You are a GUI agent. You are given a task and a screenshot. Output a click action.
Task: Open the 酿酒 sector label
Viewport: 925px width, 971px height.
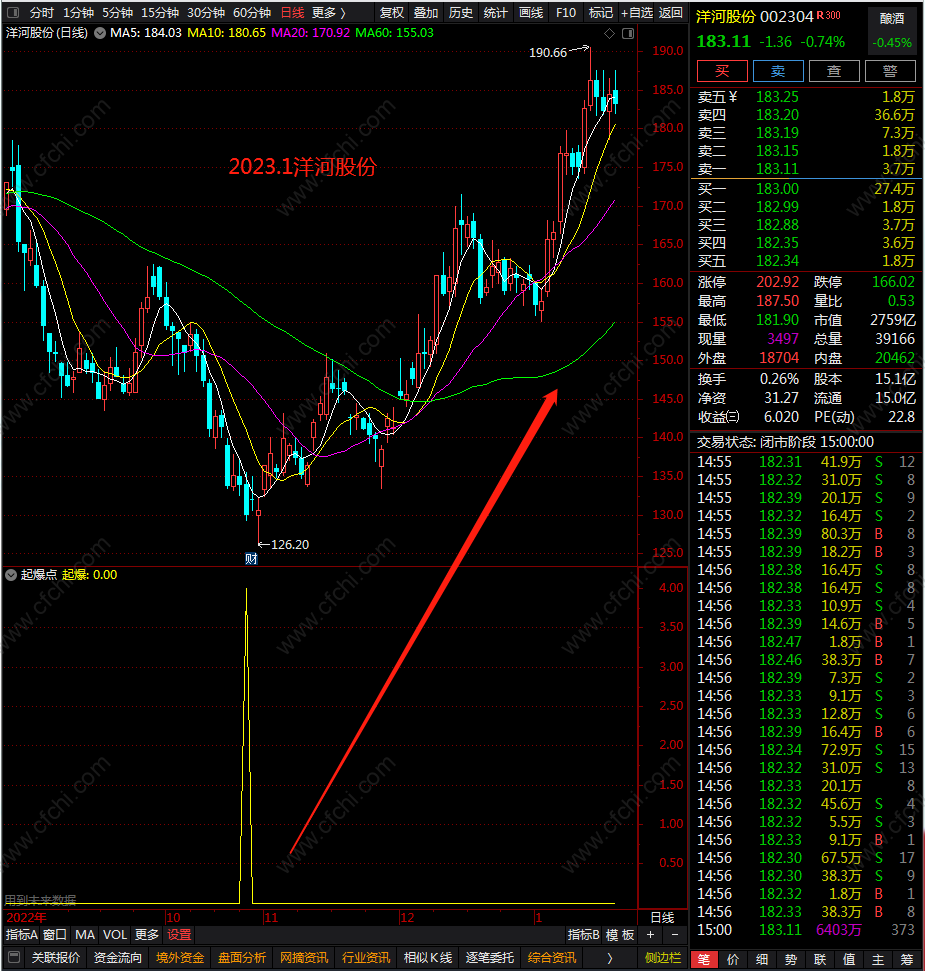pyautogui.click(x=892, y=19)
